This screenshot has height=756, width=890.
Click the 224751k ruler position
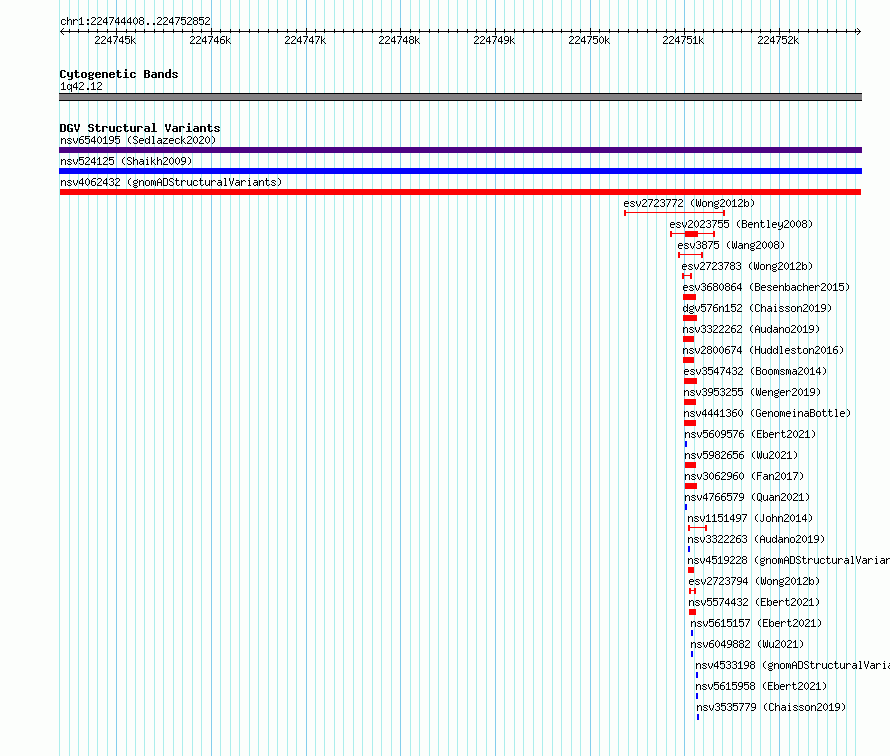pos(683,40)
